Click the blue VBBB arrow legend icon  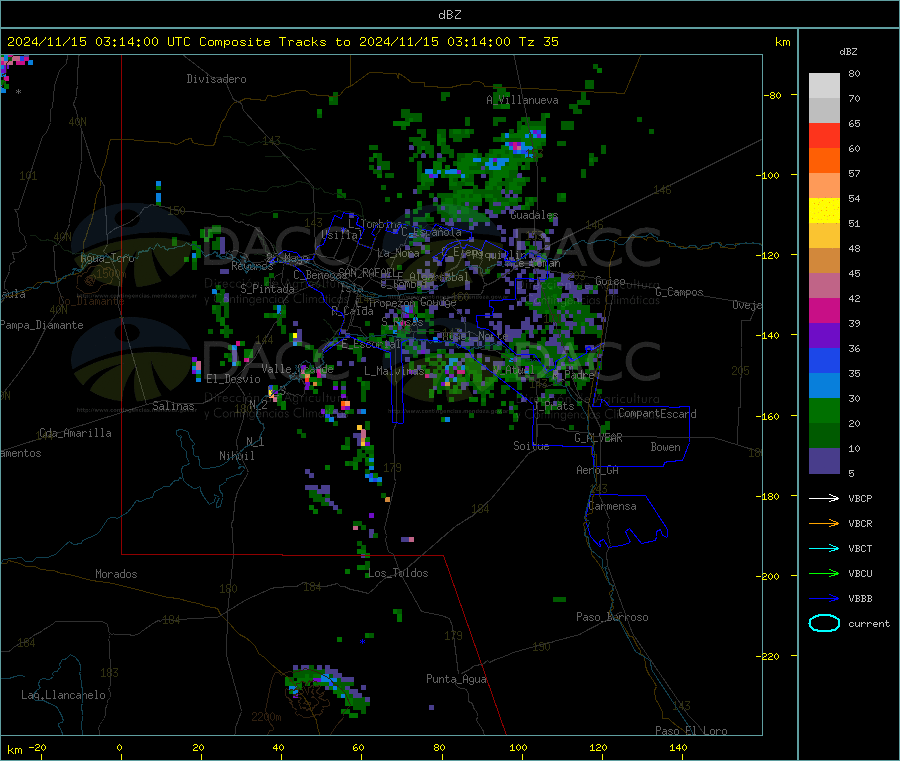point(824,599)
